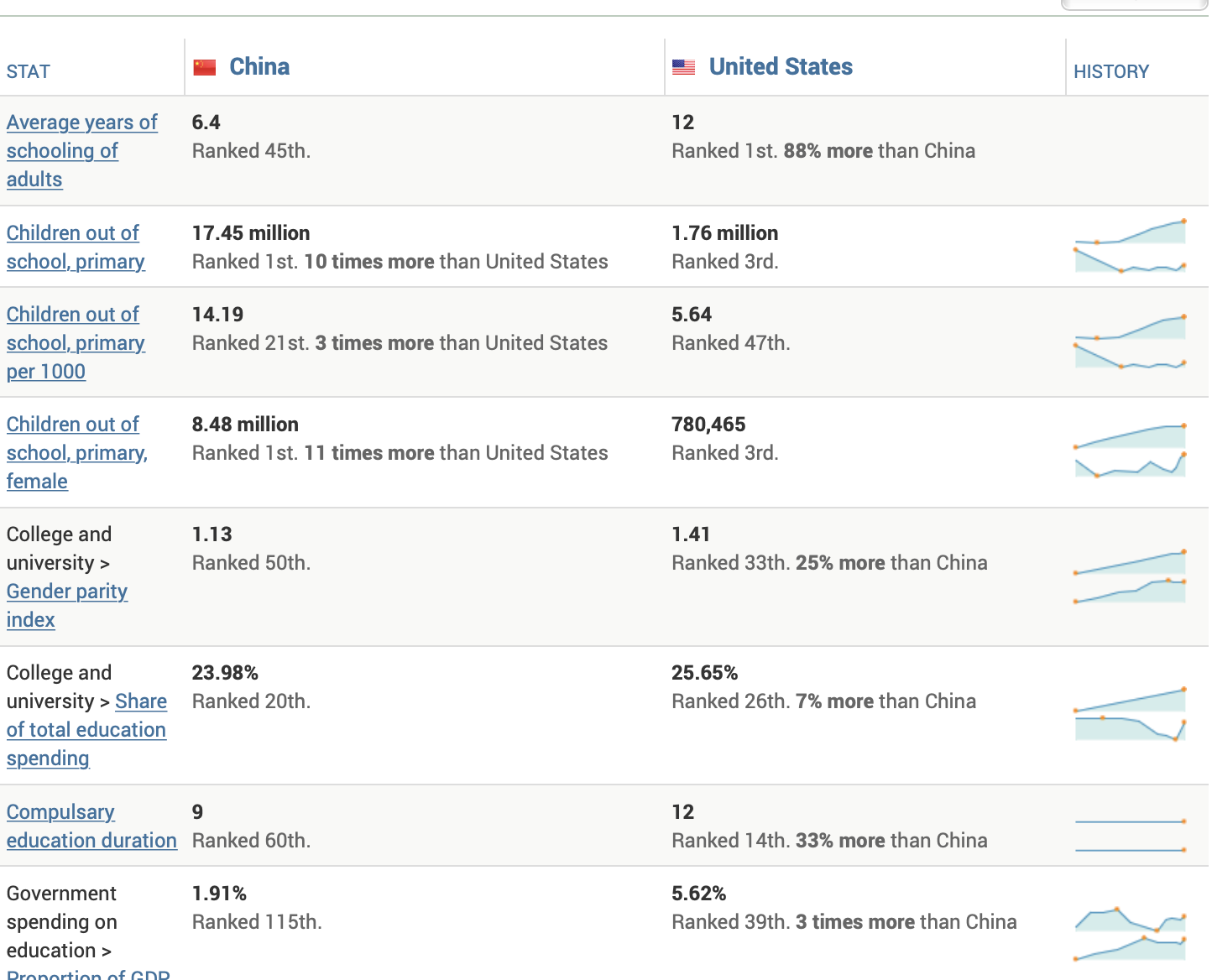Screen dimensions: 1212x980
Task: Open the Compulsary education duration link
Action: pyautogui.click(x=91, y=826)
